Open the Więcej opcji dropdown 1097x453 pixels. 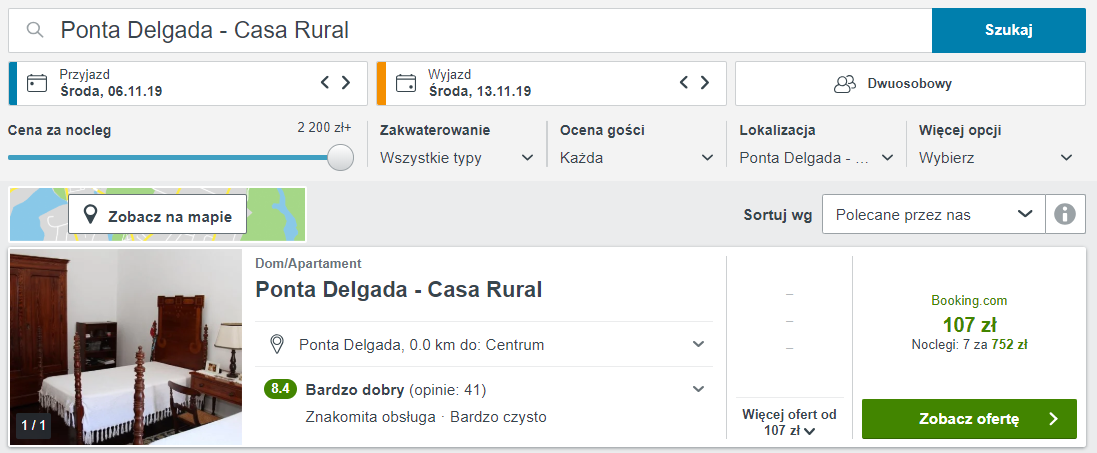(x=996, y=158)
